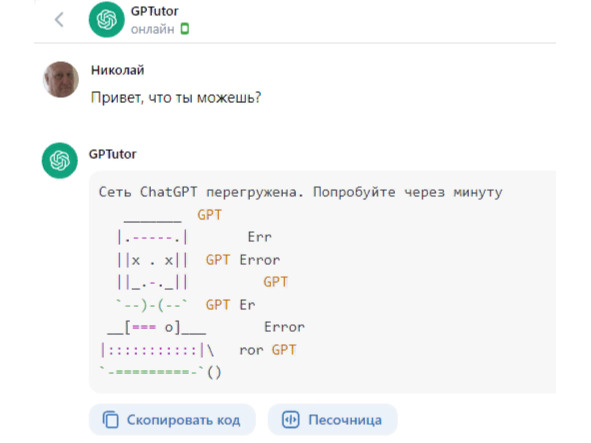This screenshot has height=443, width=591.
Task: Click the Скопировать код button label
Action: (183, 420)
